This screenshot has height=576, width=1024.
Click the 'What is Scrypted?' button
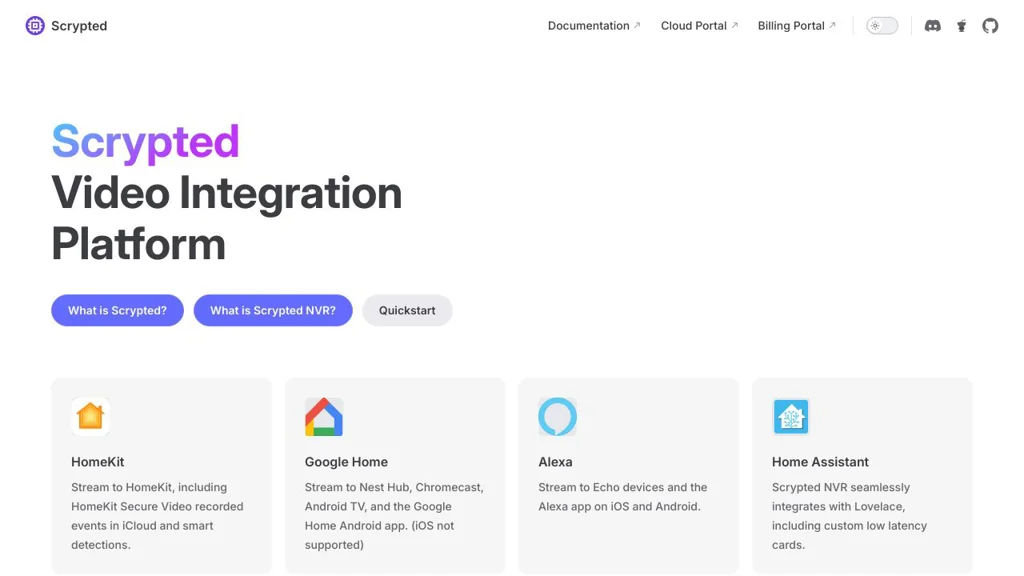pyautogui.click(x=118, y=310)
